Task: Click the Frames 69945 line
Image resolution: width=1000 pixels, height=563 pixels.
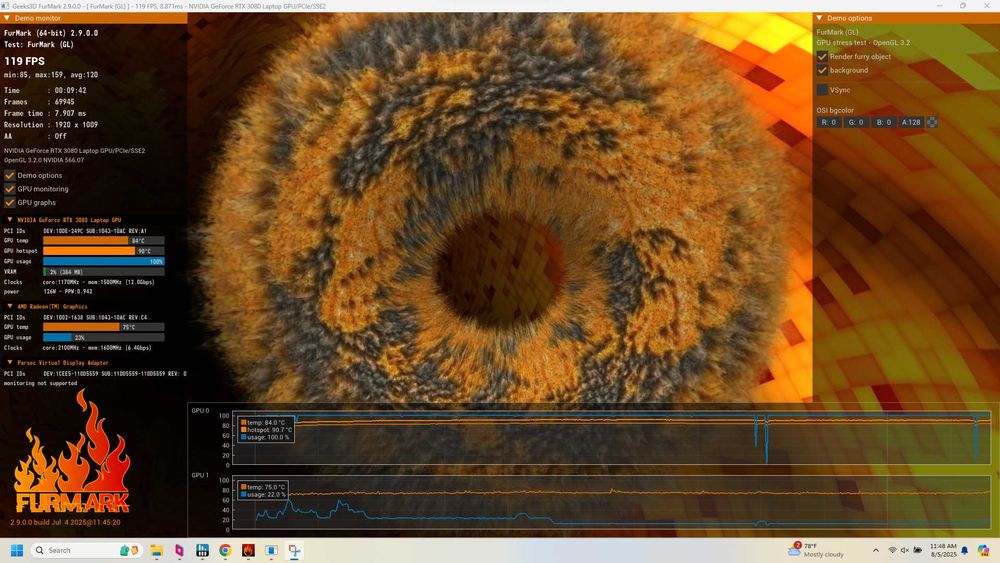Action: (x=39, y=102)
